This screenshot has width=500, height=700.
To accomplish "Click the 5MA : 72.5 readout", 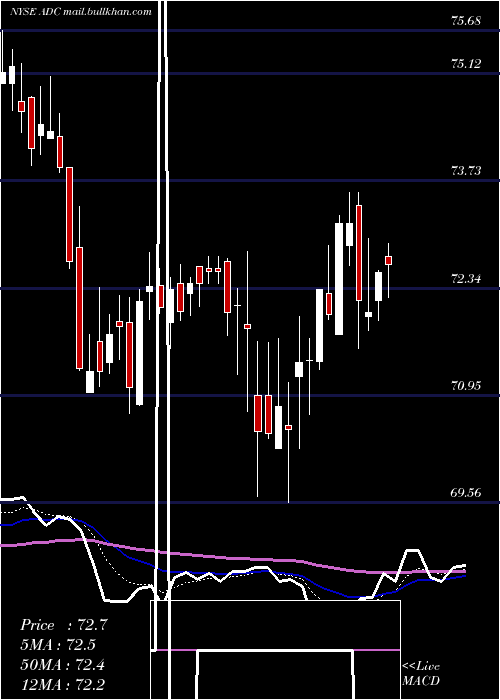I will pos(58,645).
